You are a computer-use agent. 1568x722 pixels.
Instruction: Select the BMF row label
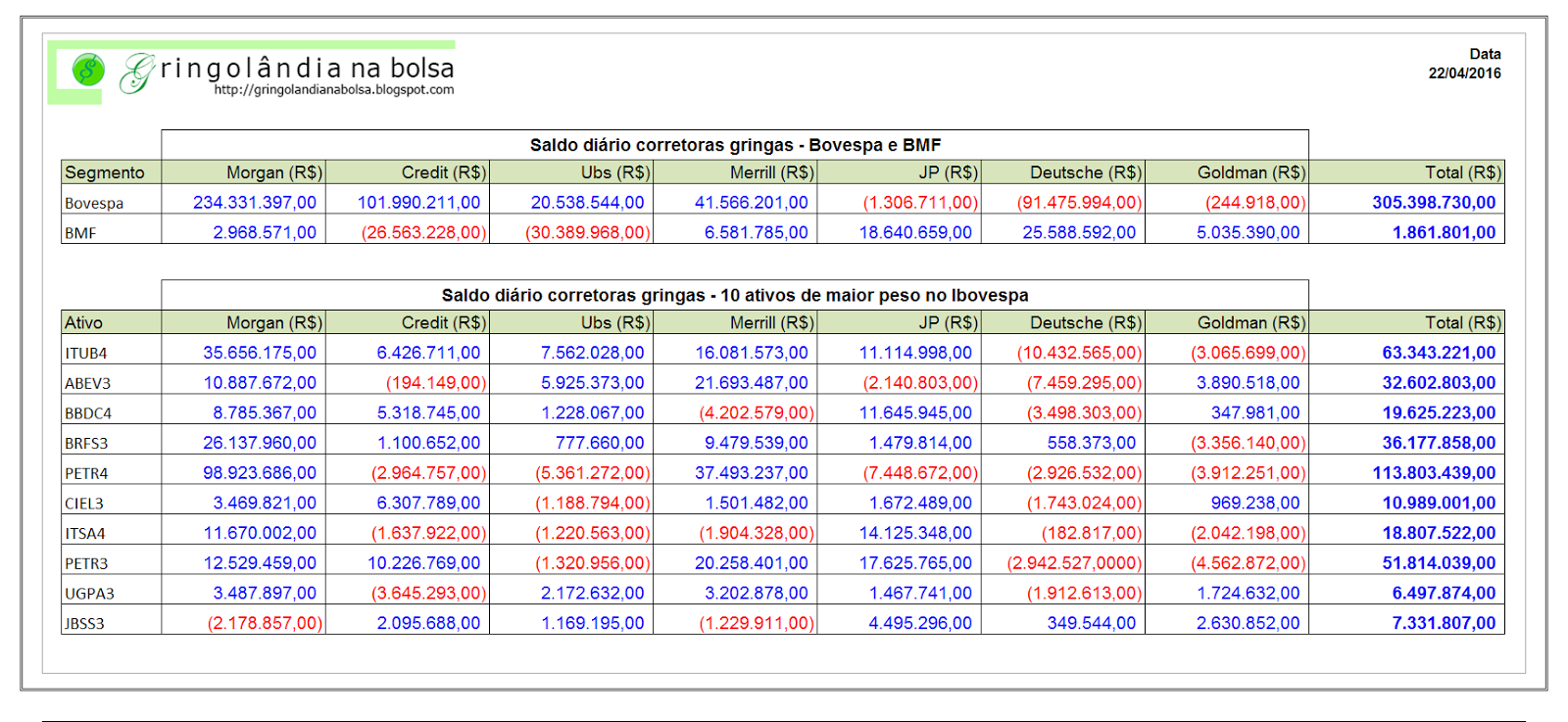click(80, 234)
